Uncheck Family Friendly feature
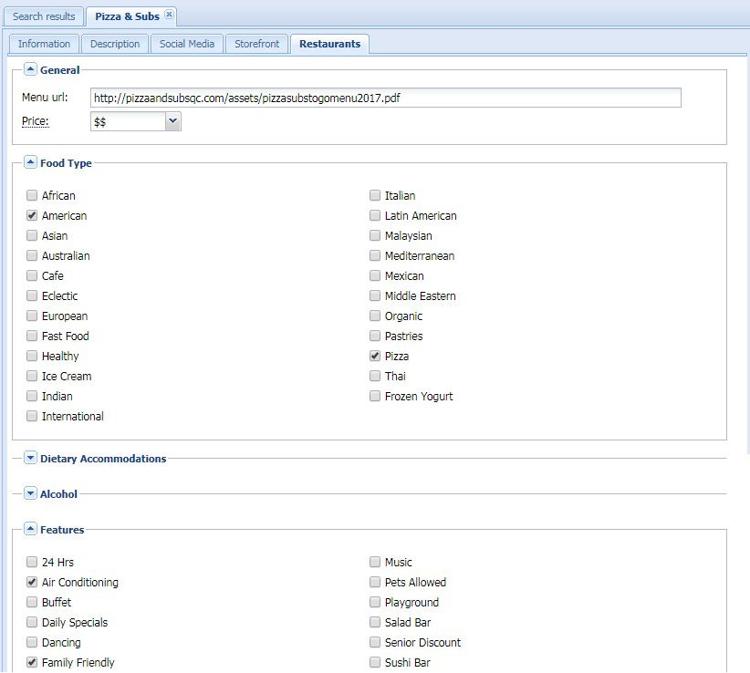Screen dimensions: 750x673 point(32,662)
